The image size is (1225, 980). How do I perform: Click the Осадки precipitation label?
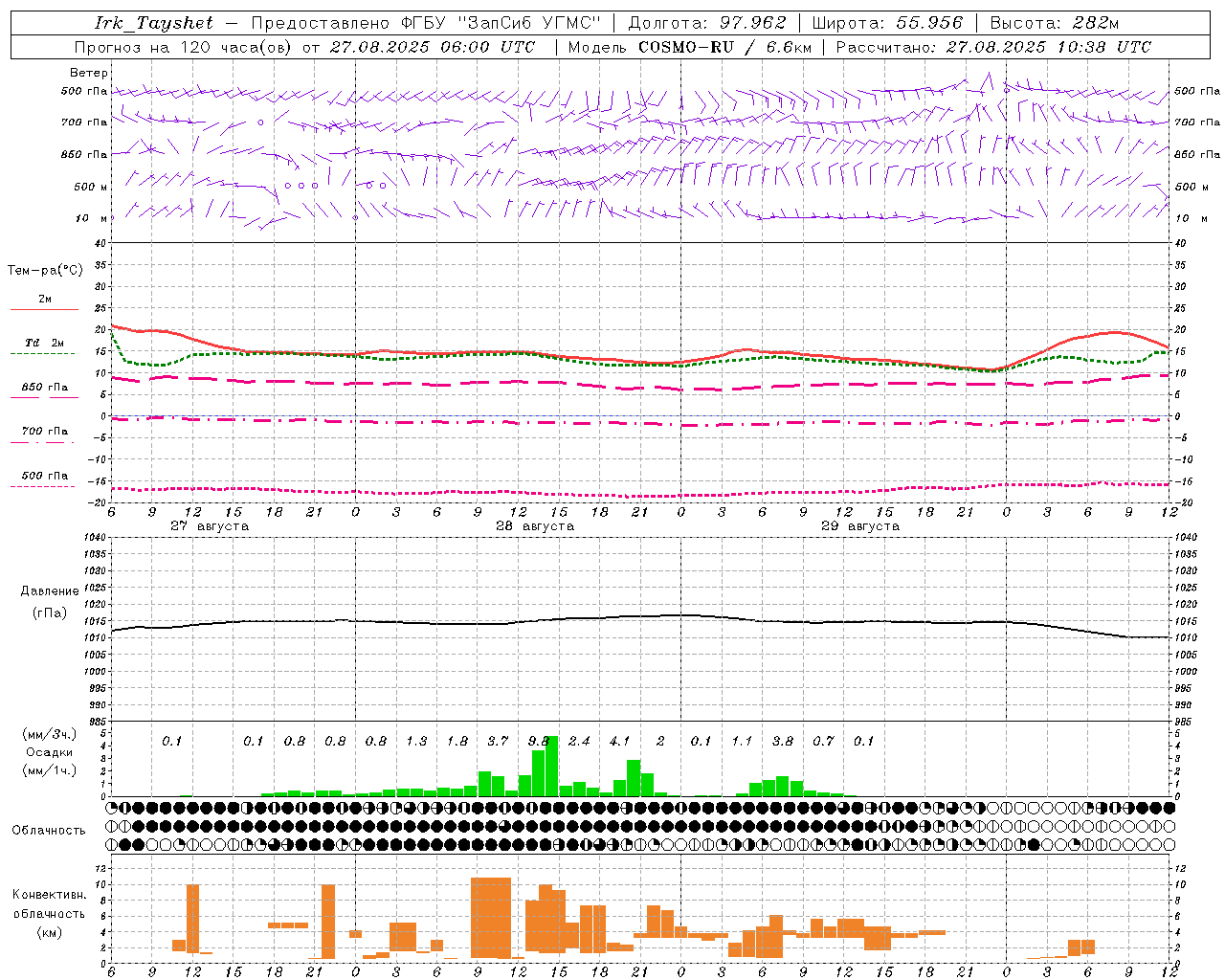(50, 752)
